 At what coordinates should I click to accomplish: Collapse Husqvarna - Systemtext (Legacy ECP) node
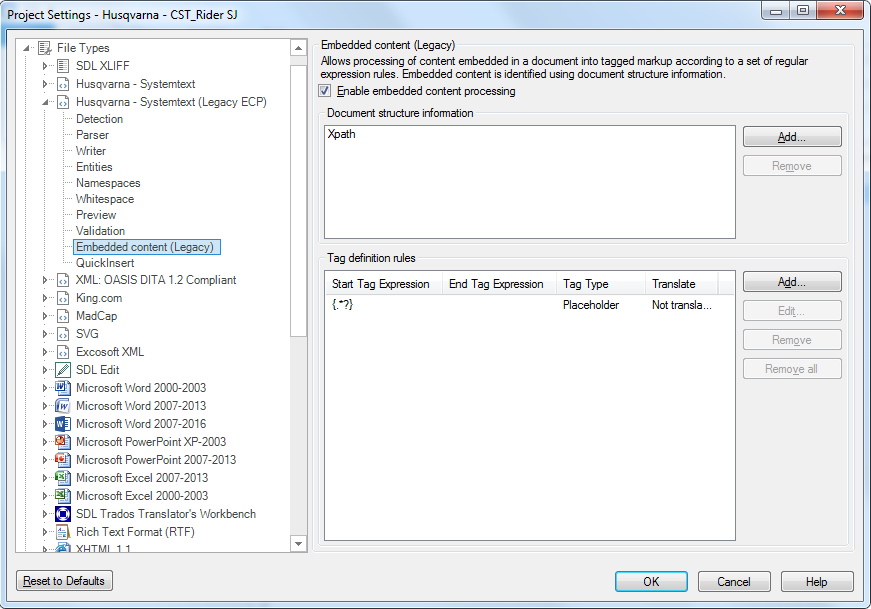(x=45, y=102)
